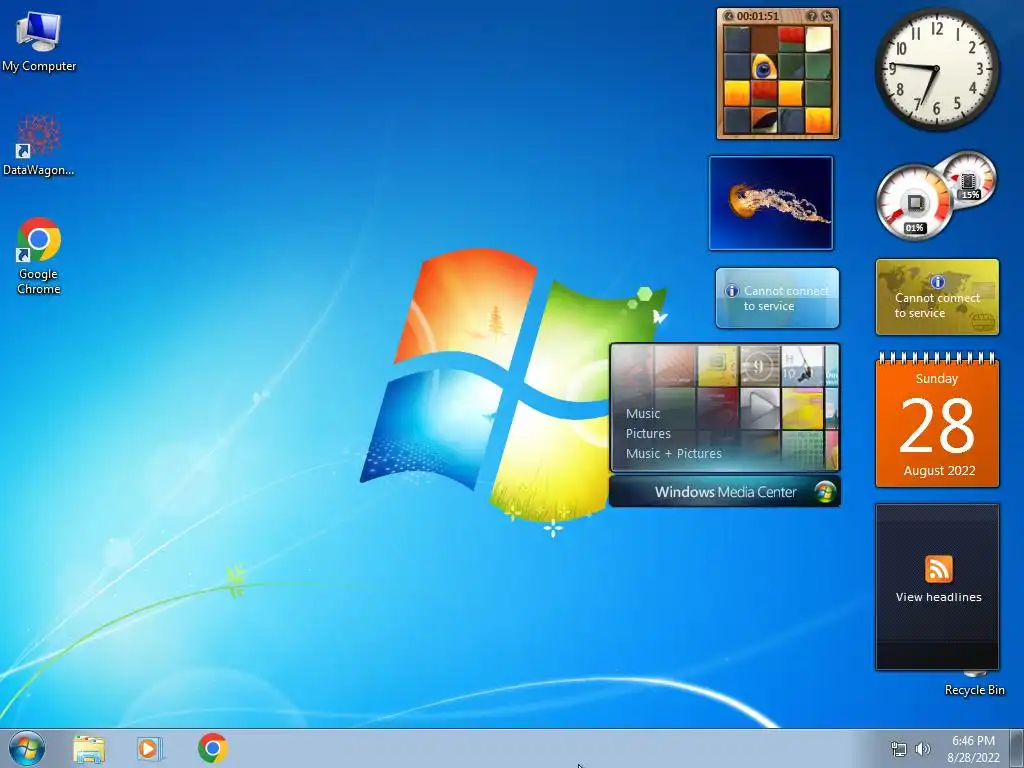The width and height of the screenshot is (1024, 768).
Task: Click the blue Weather gadget's info icon
Action: (x=731, y=291)
